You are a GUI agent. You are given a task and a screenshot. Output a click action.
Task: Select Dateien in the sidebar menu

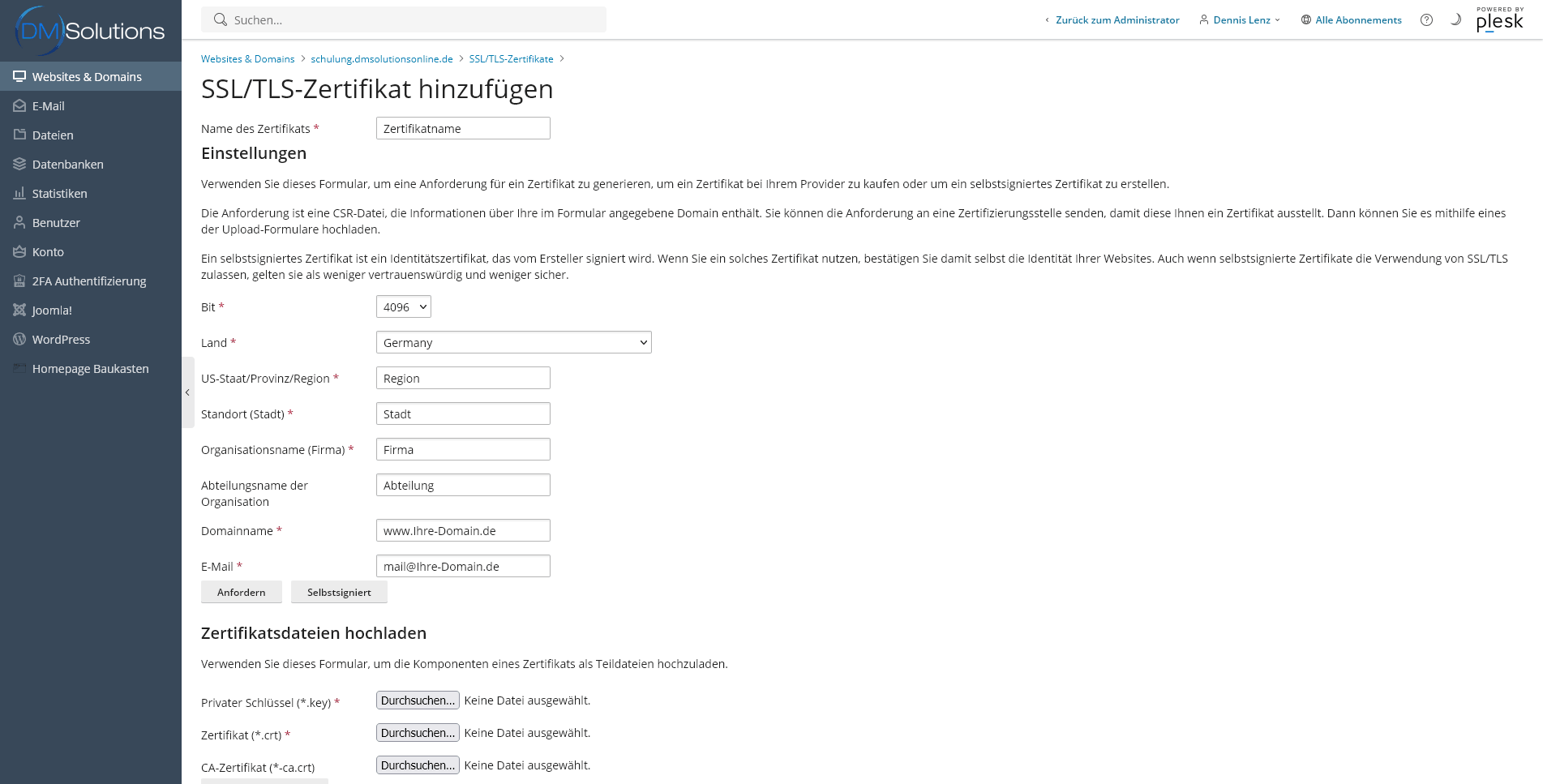click(x=53, y=135)
